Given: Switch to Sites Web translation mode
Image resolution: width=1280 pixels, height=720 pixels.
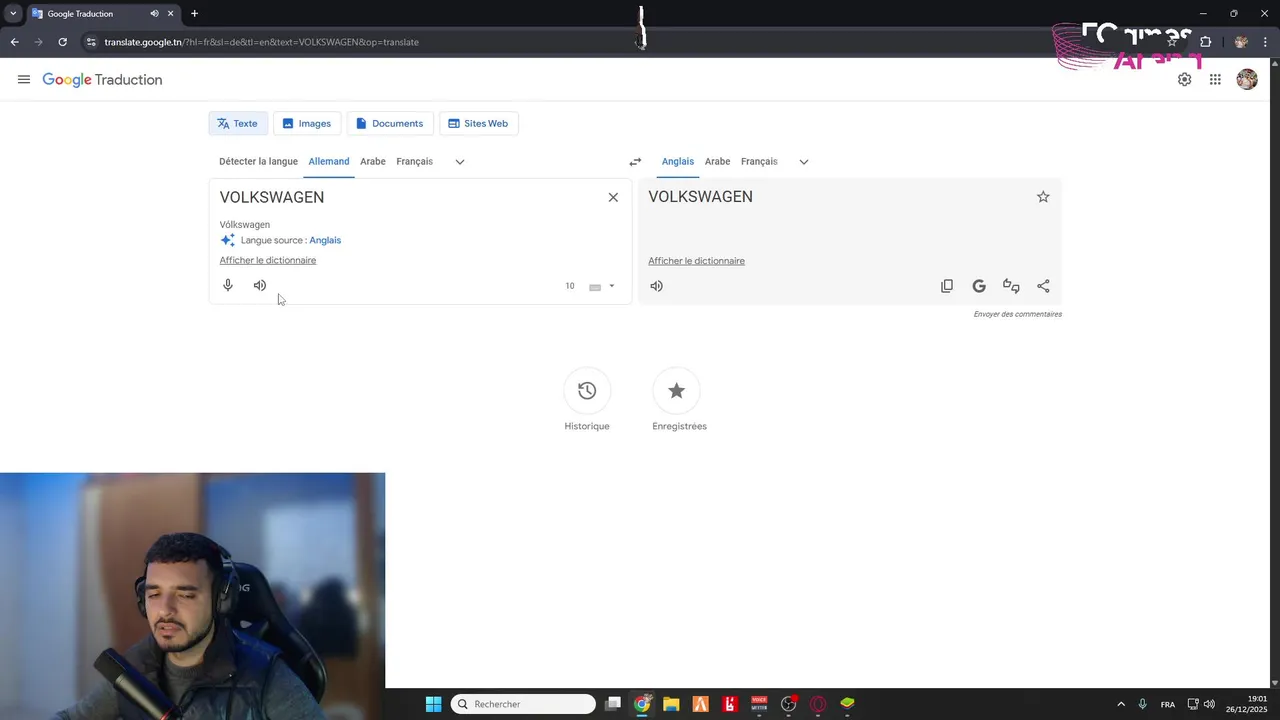Looking at the screenshot, I should [478, 124].
